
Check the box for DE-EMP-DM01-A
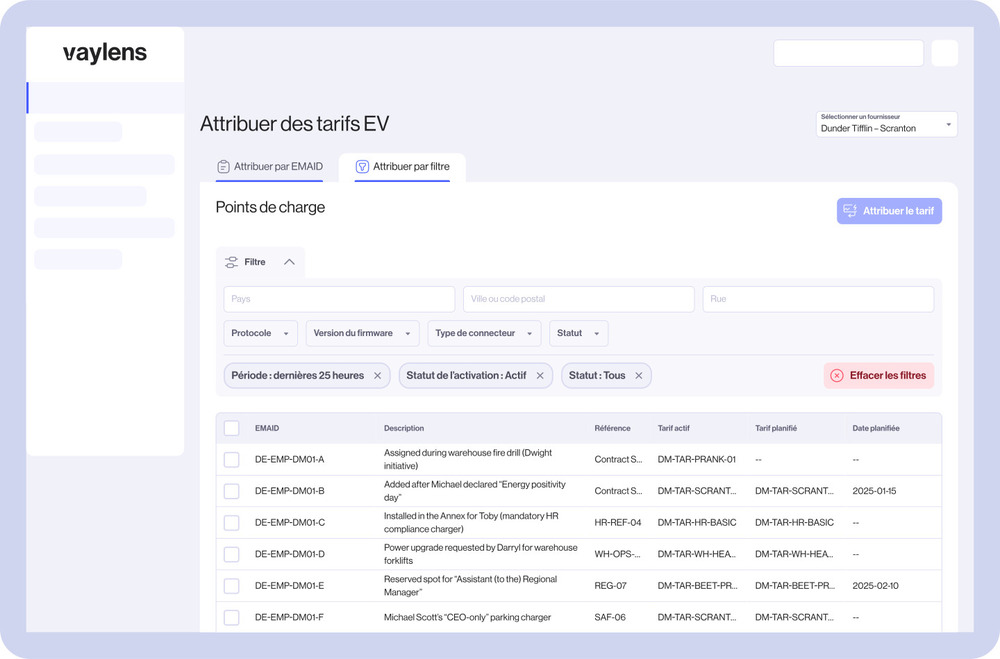pos(232,460)
